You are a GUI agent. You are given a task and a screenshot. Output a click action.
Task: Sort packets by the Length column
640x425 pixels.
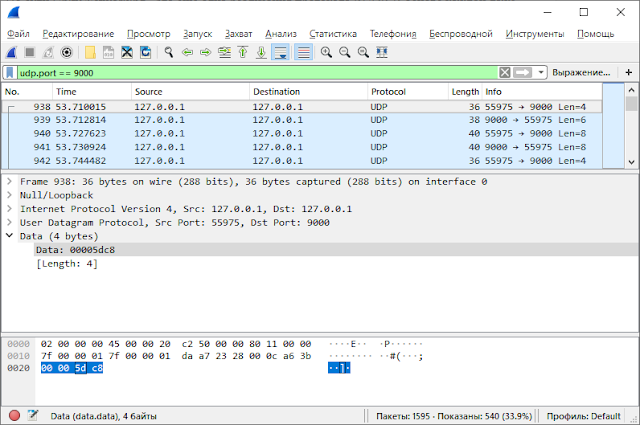(x=465, y=92)
